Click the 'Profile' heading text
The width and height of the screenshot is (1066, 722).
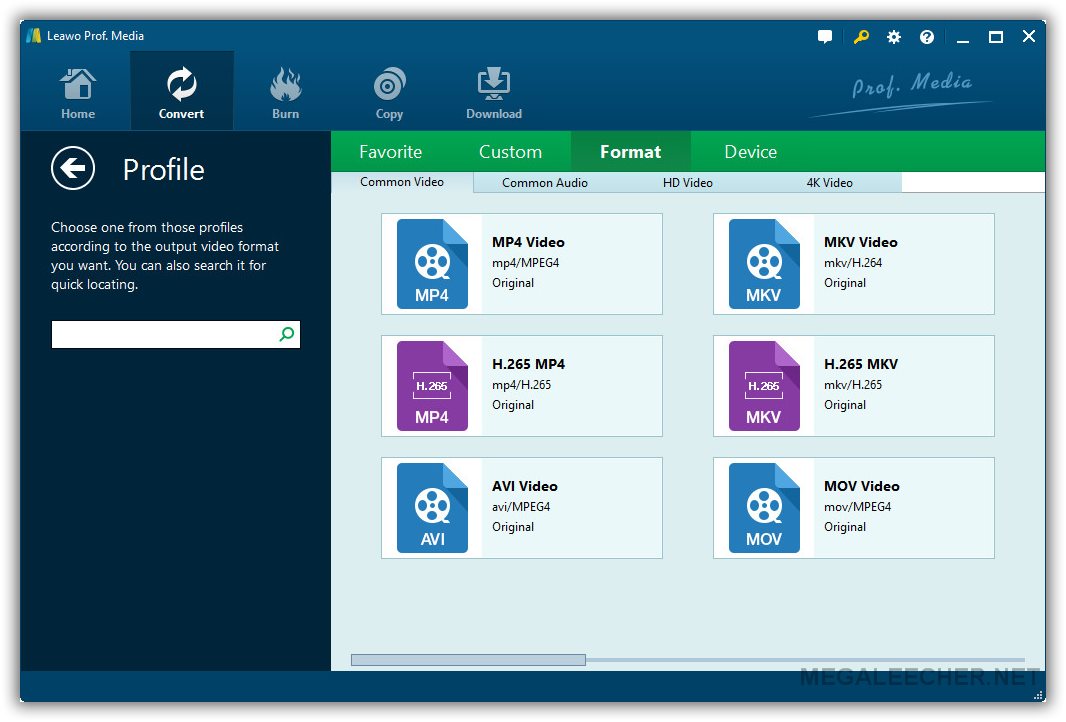(x=164, y=169)
